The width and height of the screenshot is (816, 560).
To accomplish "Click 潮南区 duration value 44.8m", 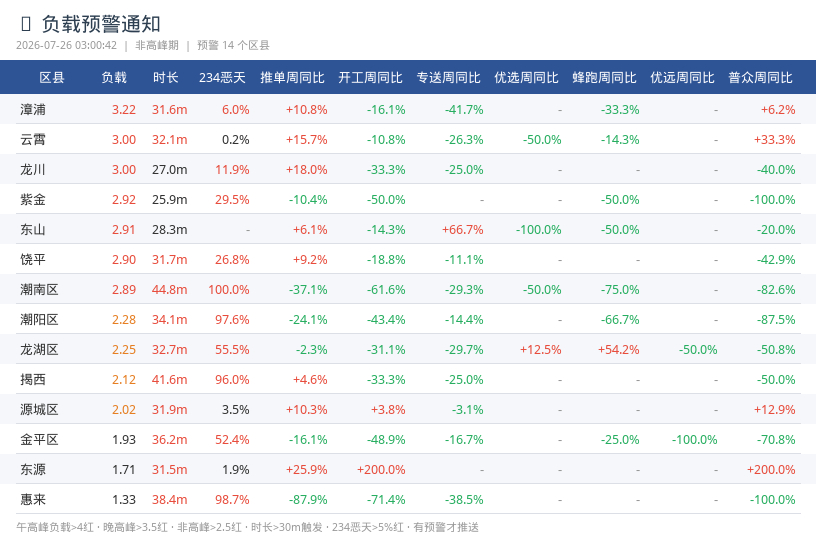I will pyautogui.click(x=170, y=290).
